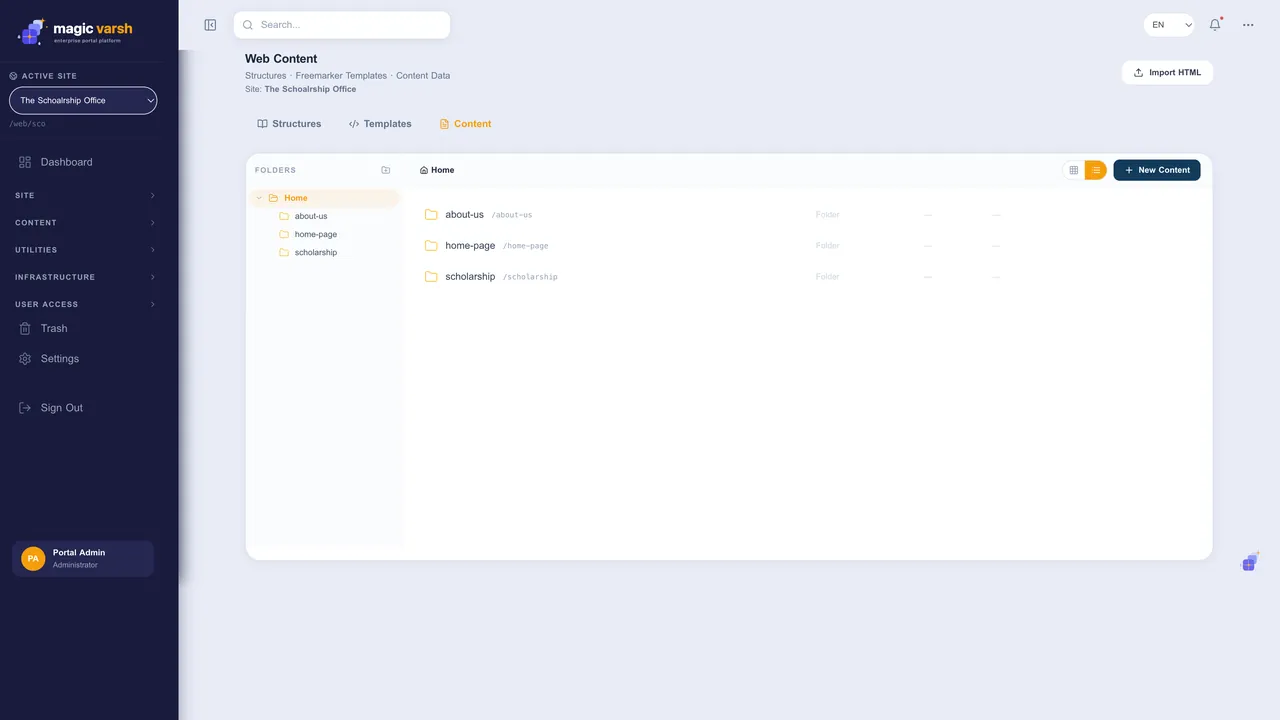The image size is (1280, 720).
Task: Click the folder icon in the about-us list row
Action: tap(431, 215)
